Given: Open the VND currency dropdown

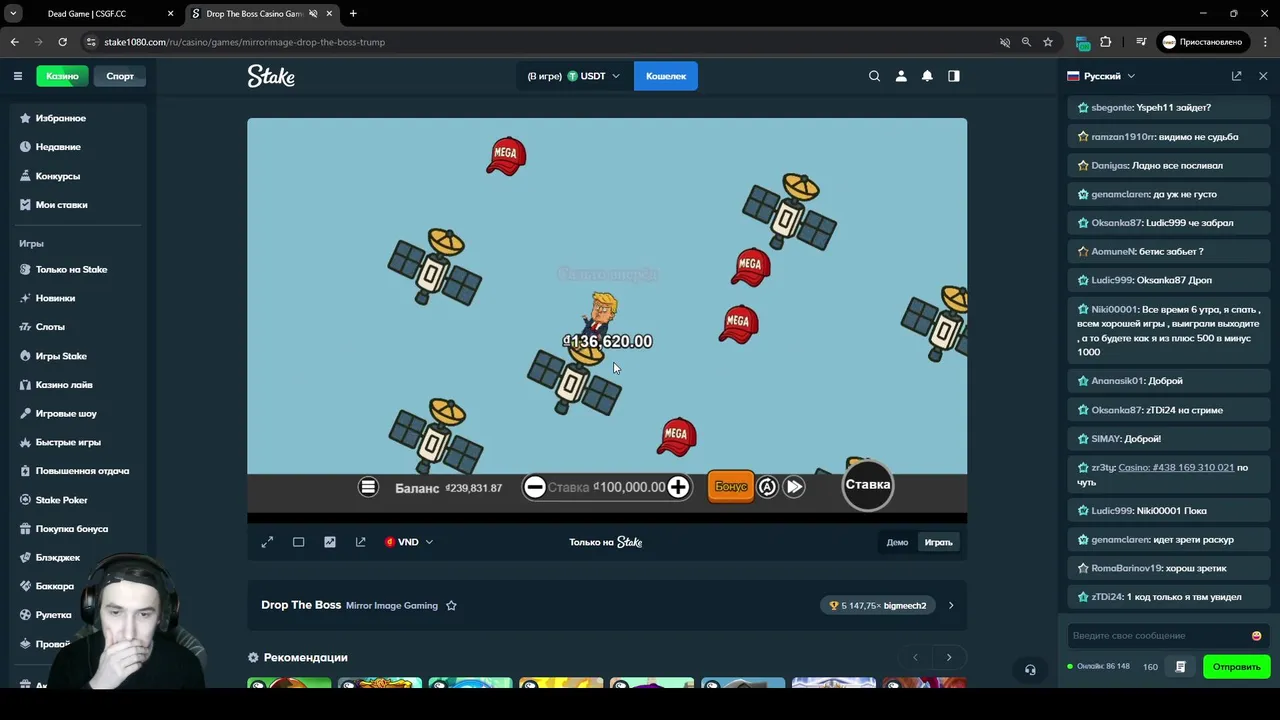Looking at the screenshot, I should tap(409, 542).
